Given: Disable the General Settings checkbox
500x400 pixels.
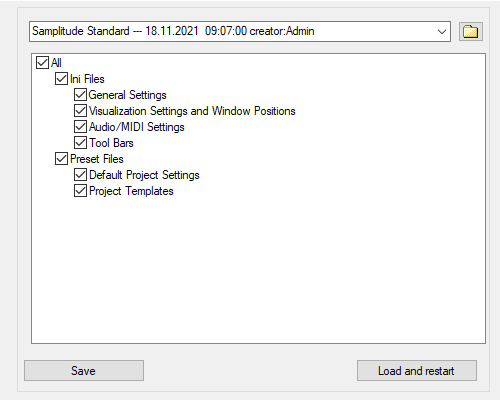Looking at the screenshot, I should pyautogui.click(x=80, y=95).
